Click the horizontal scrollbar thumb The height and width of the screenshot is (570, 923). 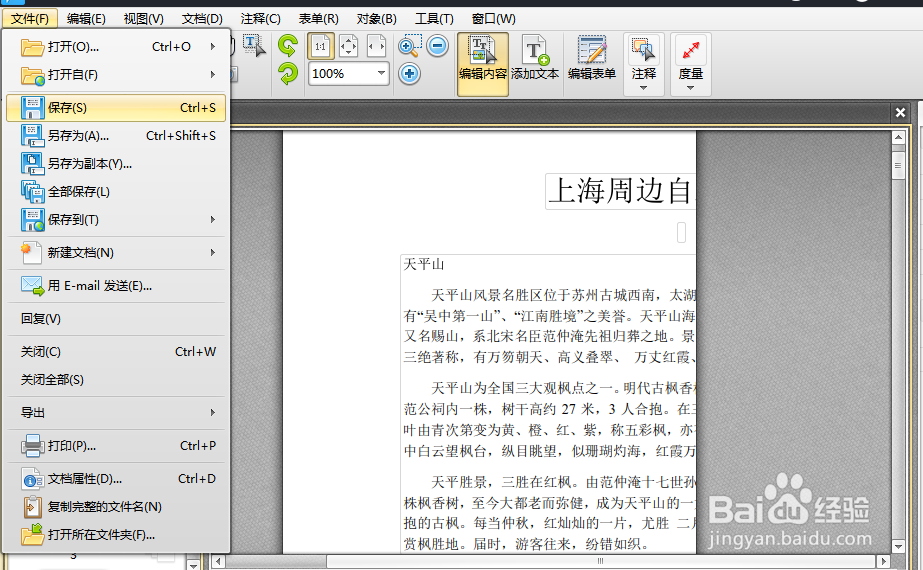coord(601,561)
